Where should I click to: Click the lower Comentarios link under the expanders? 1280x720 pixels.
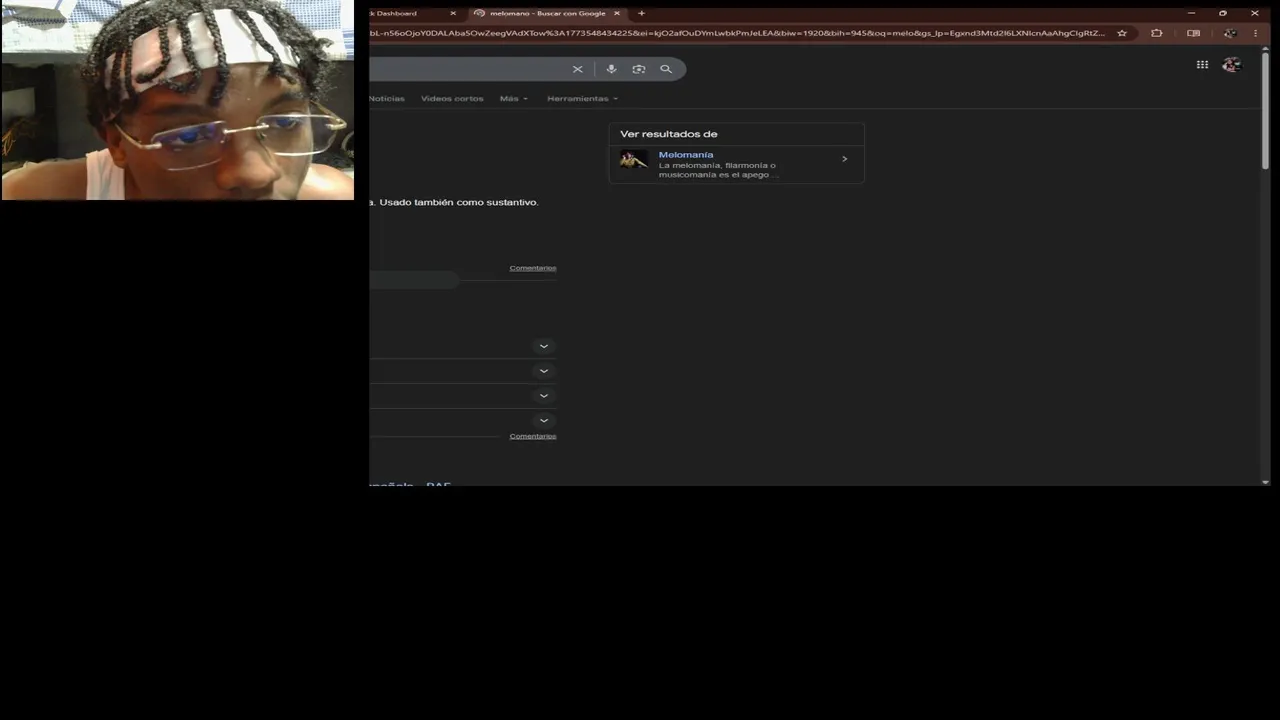(533, 436)
